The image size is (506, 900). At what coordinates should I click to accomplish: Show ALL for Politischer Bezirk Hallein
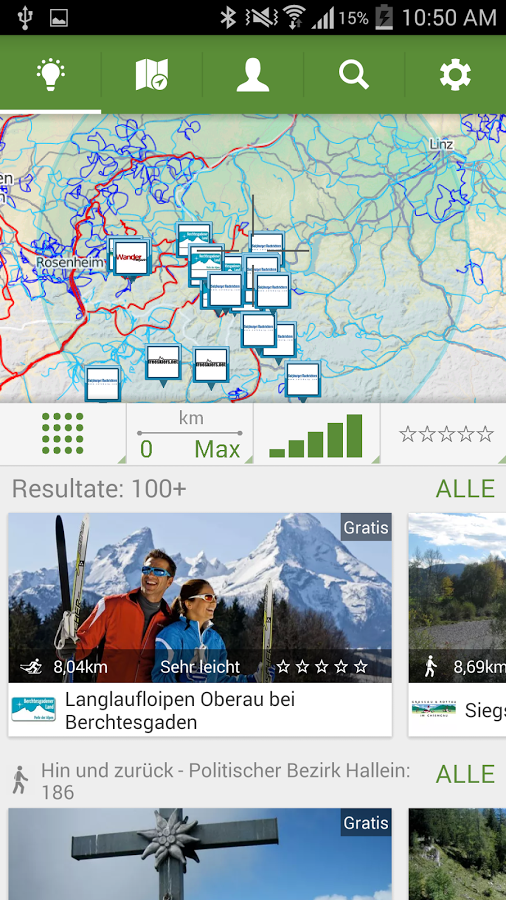tap(465, 774)
